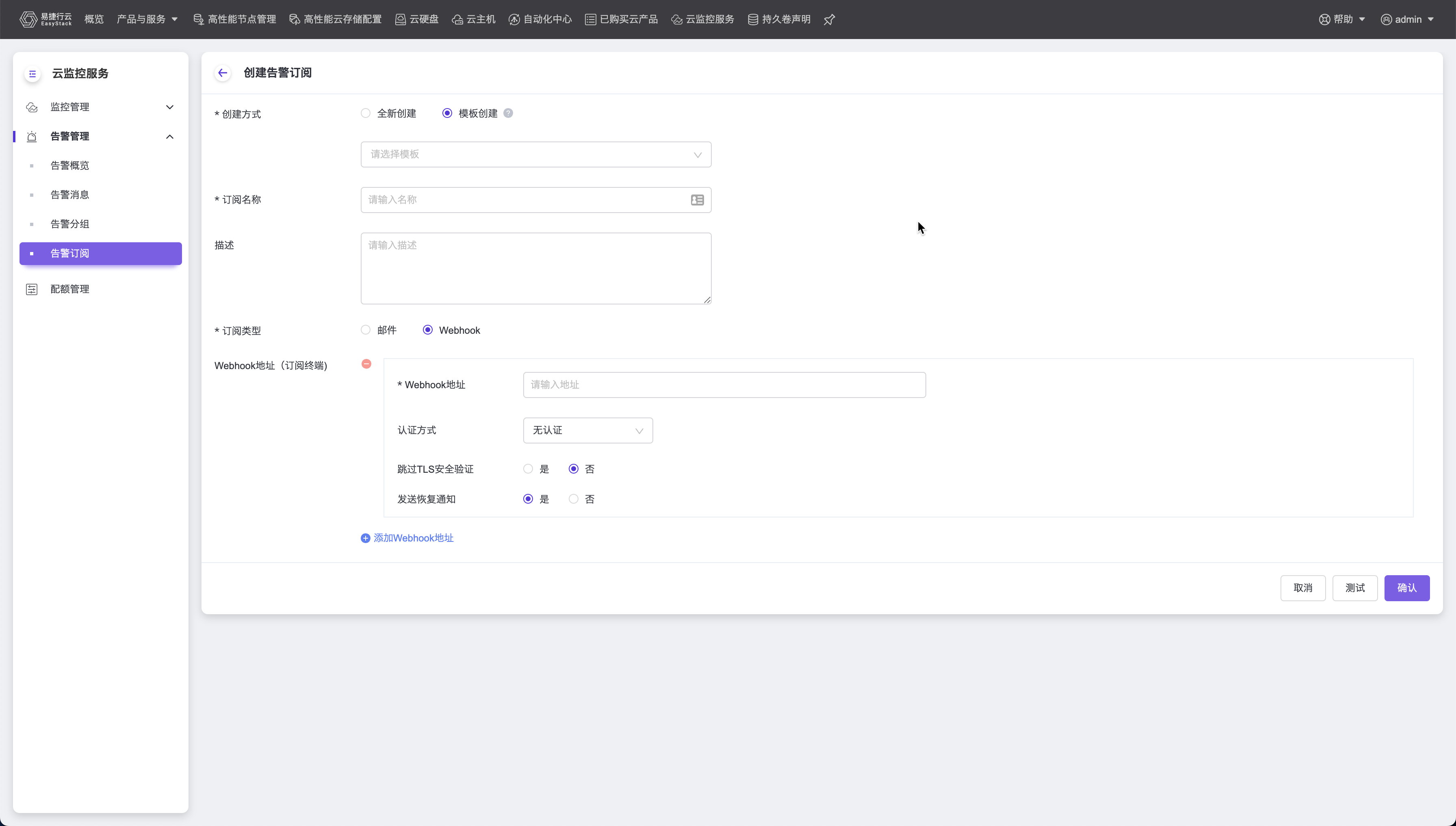Image resolution: width=1456 pixels, height=826 pixels.
Task: Select the 全新创建 radio option
Action: [366, 113]
